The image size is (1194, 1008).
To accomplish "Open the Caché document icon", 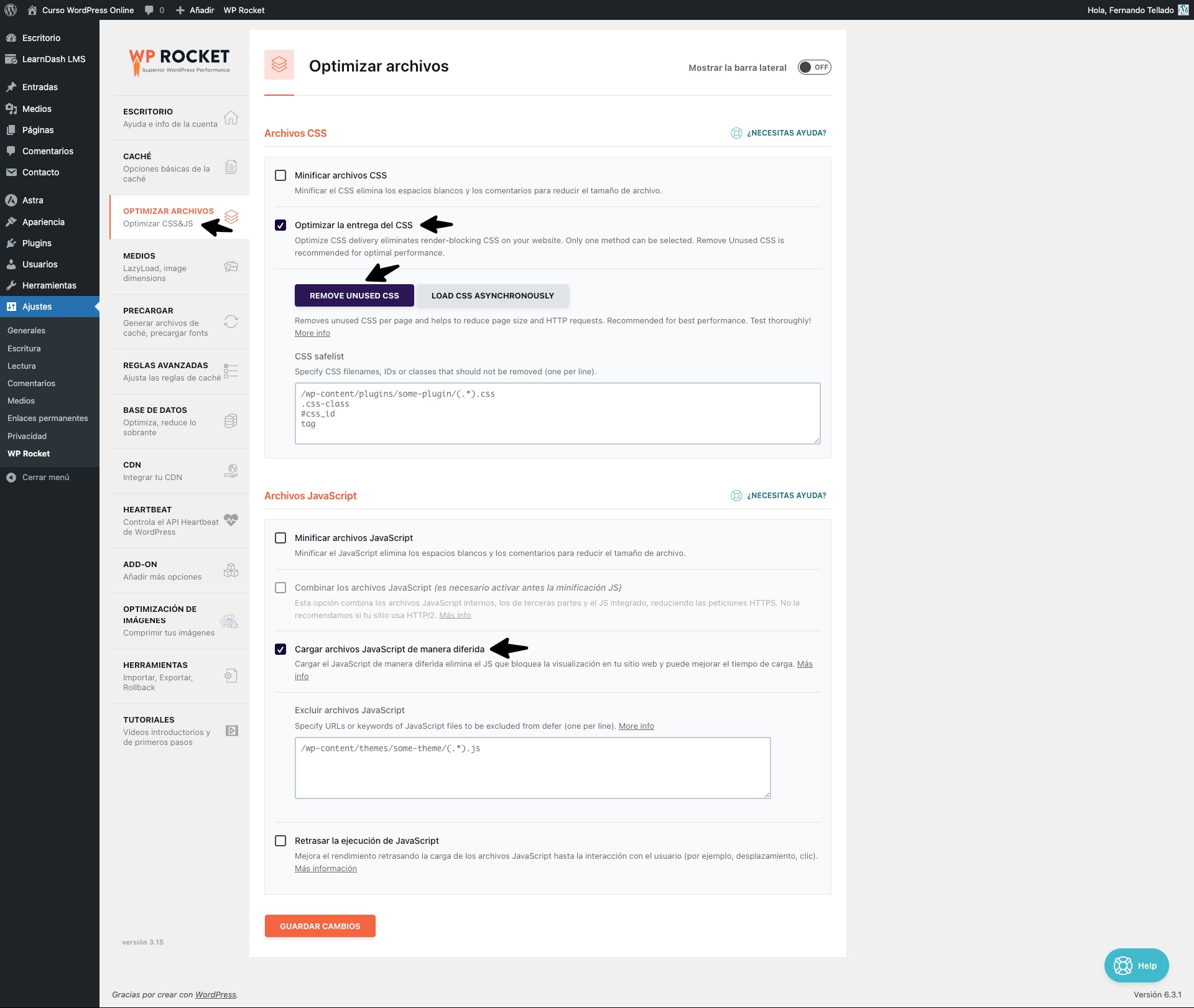I will tap(231, 167).
